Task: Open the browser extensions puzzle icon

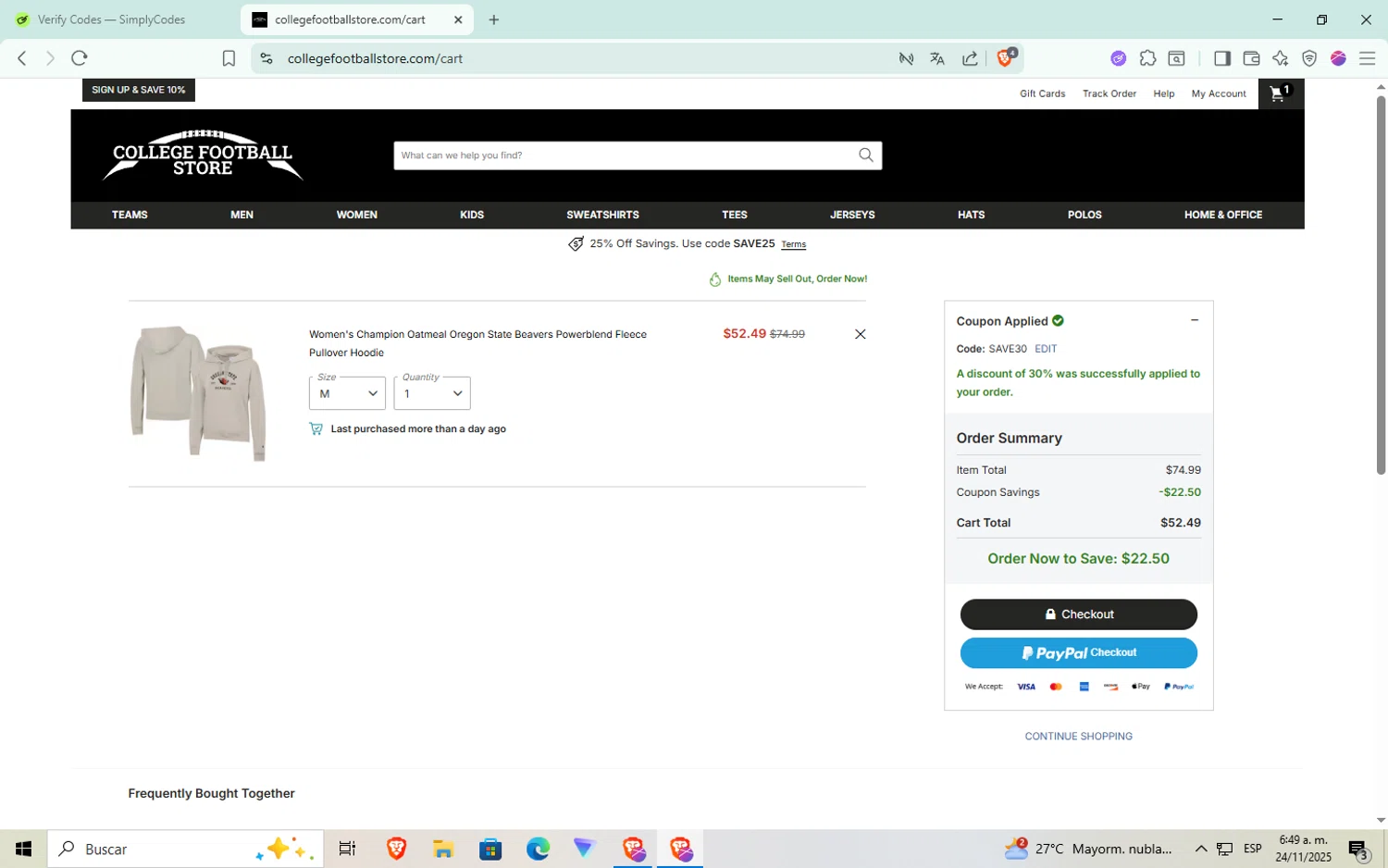Action: click(x=1147, y=58)
